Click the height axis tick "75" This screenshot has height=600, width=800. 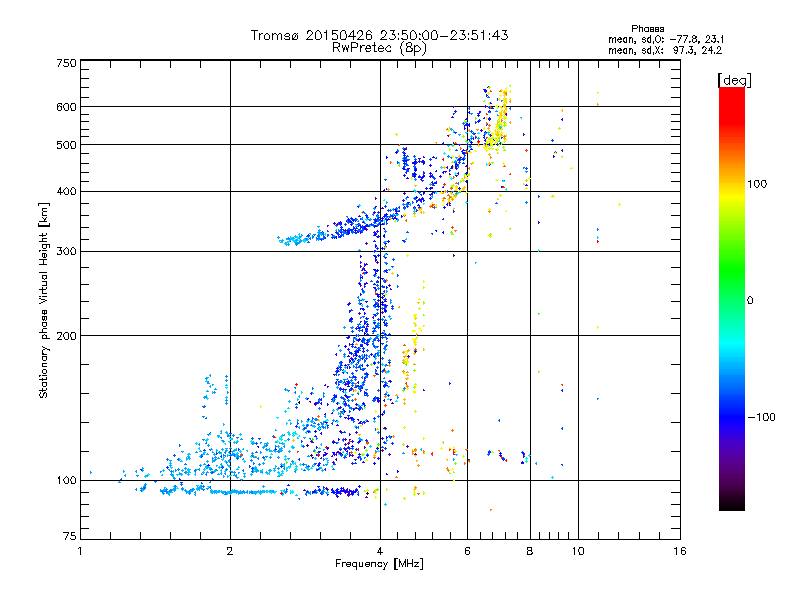click(x=70, y=536)
